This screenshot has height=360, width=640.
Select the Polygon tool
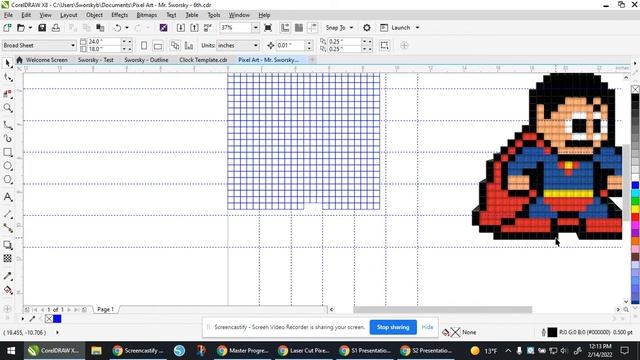tap(8, 180)
